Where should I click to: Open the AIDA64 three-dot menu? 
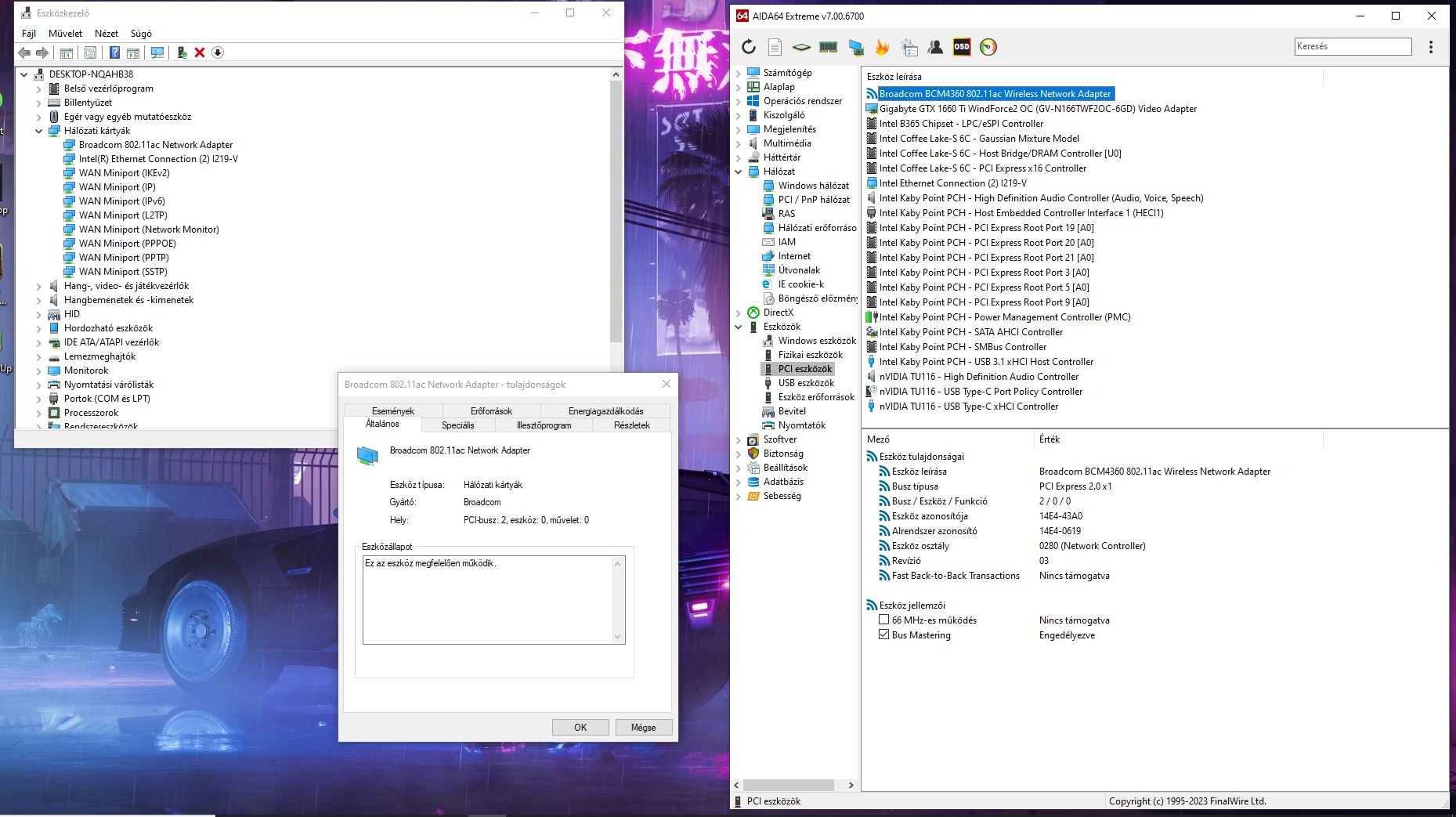1431,47
